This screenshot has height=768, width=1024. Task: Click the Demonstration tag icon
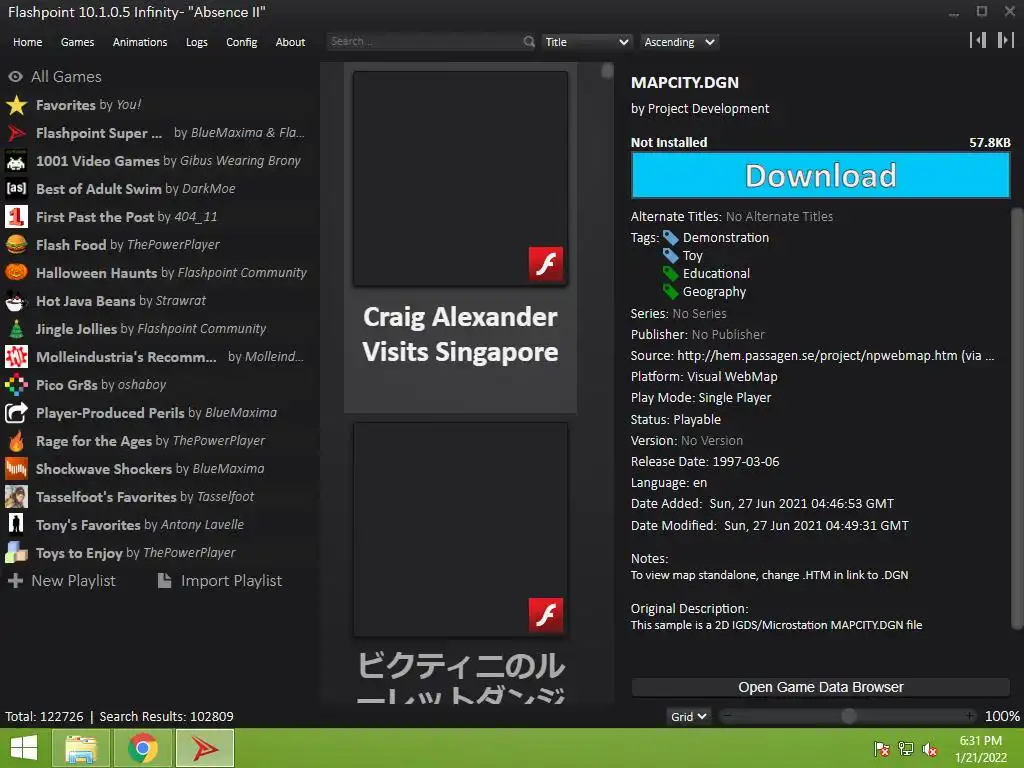[671, 238]
